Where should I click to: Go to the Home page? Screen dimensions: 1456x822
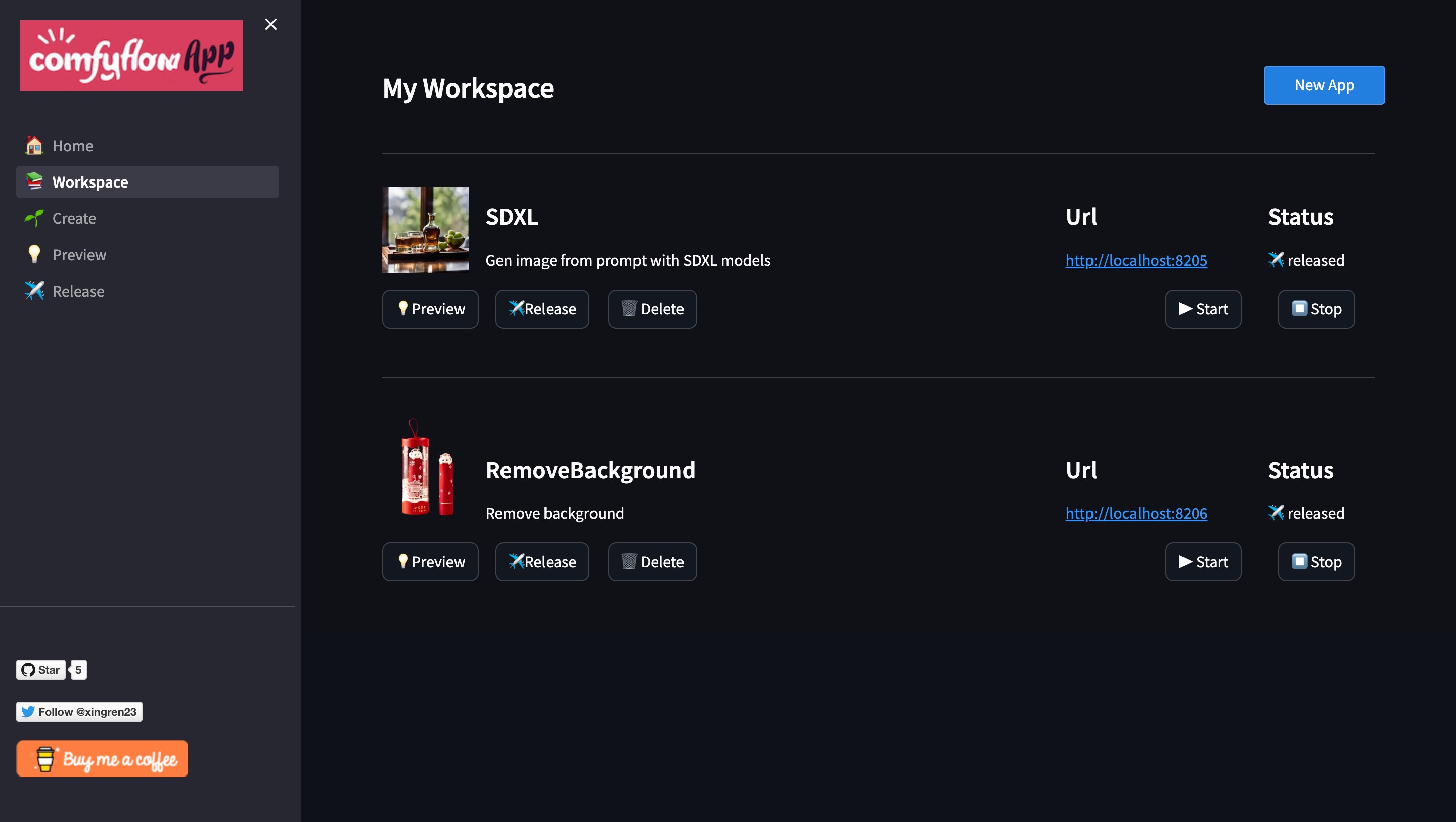coord(72,145)
